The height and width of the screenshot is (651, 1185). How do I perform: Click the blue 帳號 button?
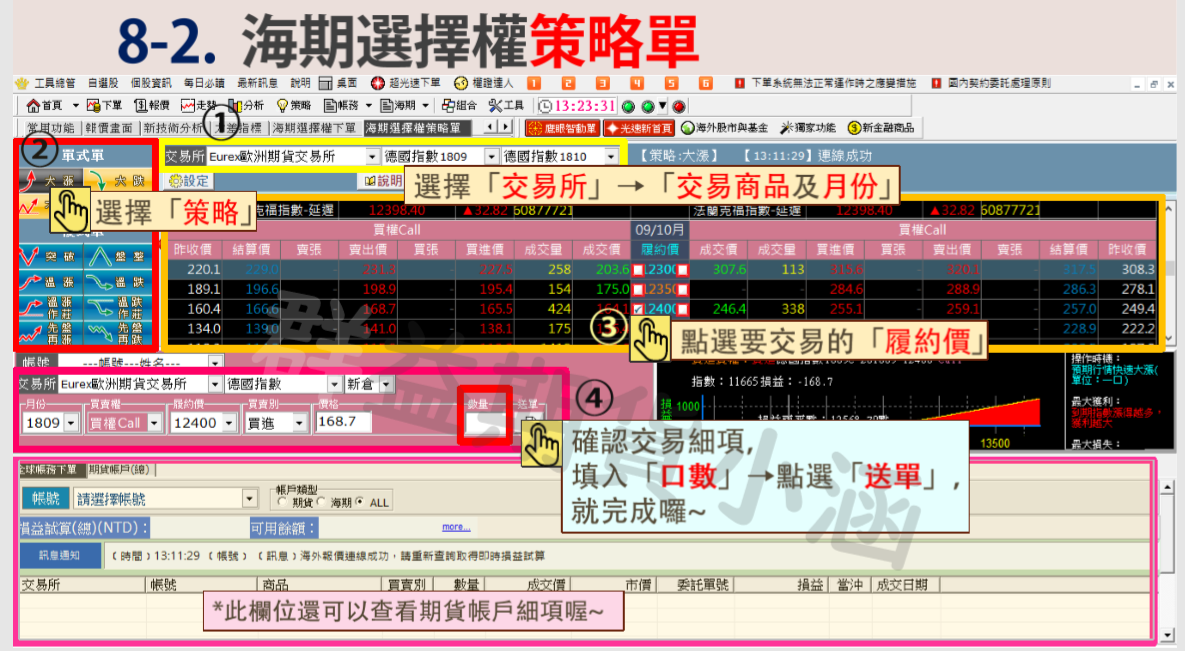(46, 498)
